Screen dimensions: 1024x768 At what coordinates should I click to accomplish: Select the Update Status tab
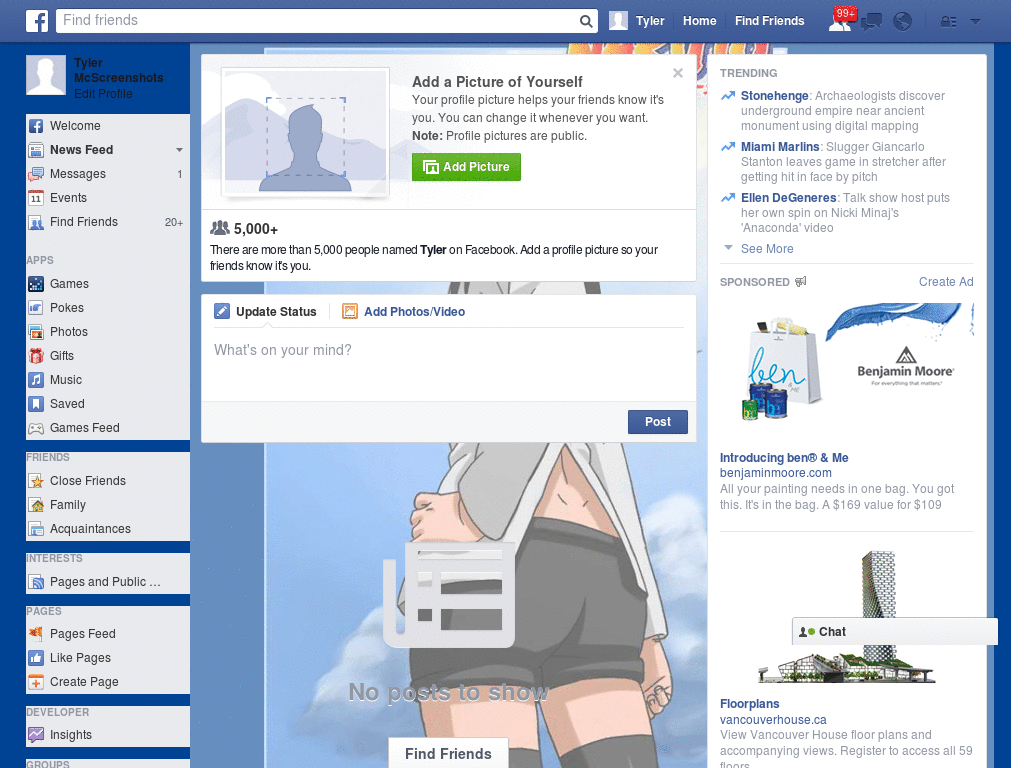pyautogui.click(x=266, y=312)
